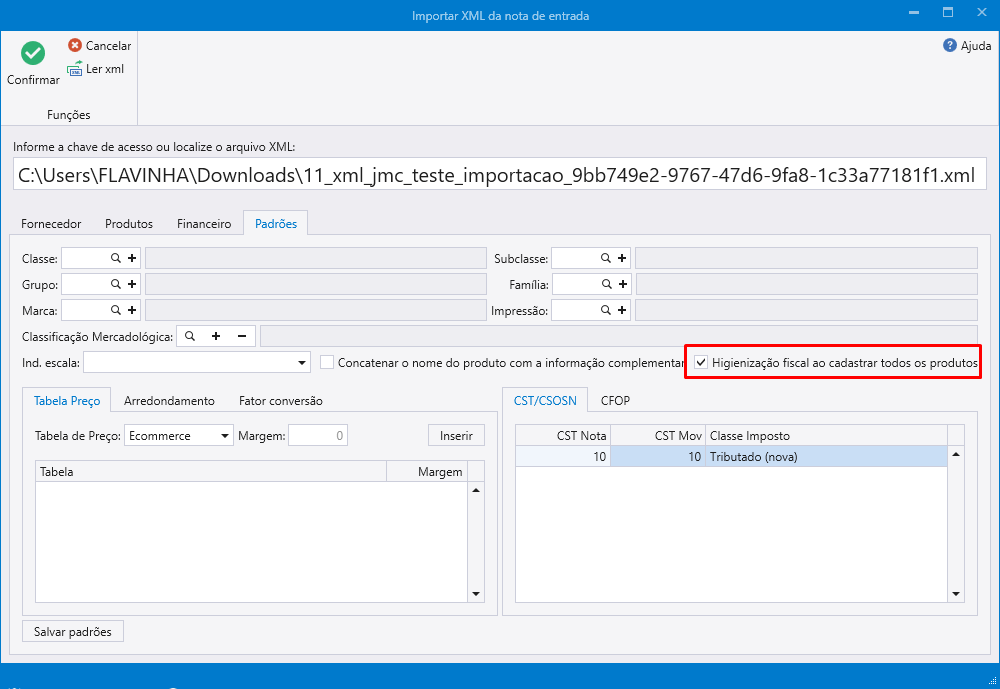This screenshot has height=689, width=1000.
Task: Click CST table scrollbar up arrow
Action: click(x=955, y=454)
